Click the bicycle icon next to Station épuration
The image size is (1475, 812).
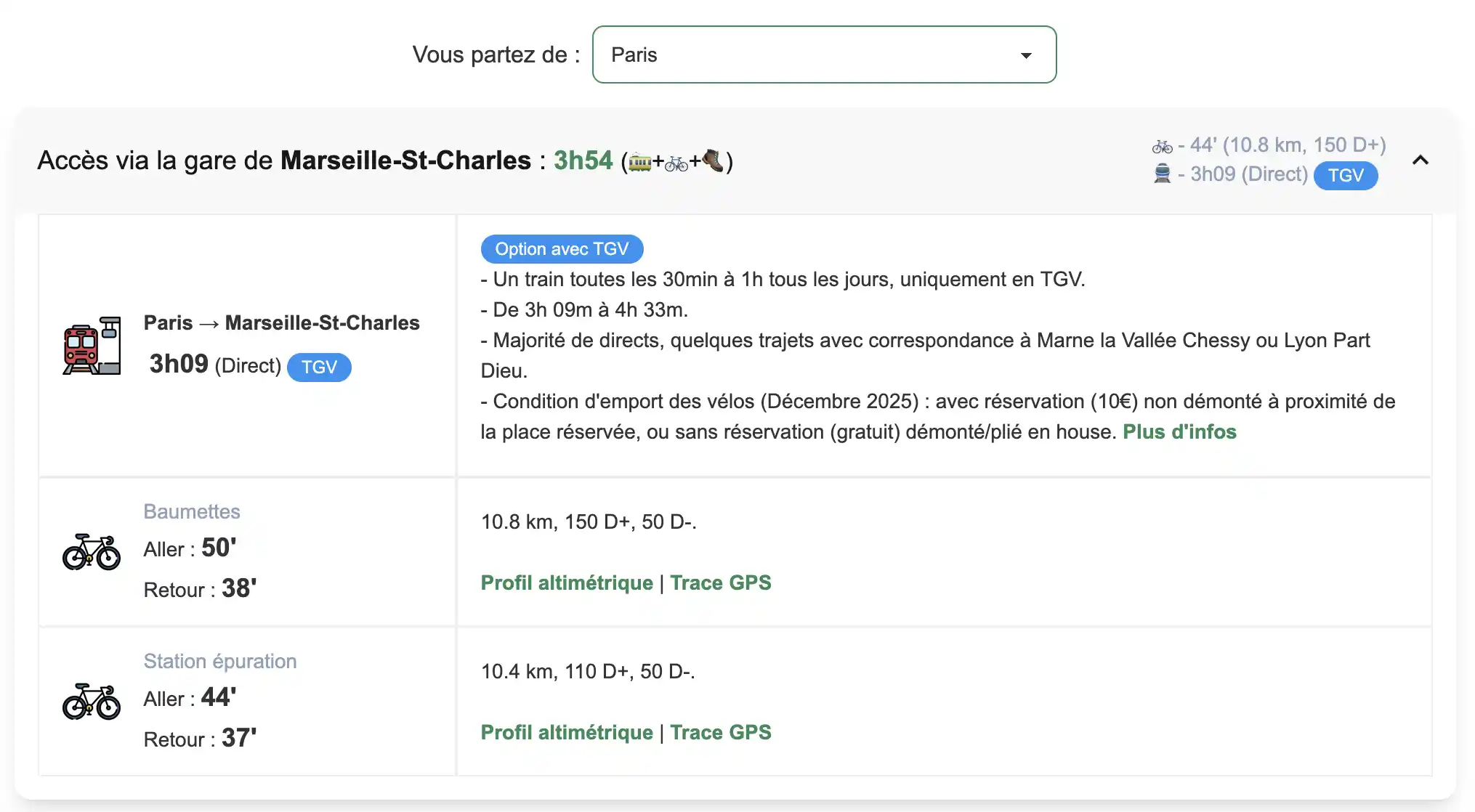coord(92,702)
